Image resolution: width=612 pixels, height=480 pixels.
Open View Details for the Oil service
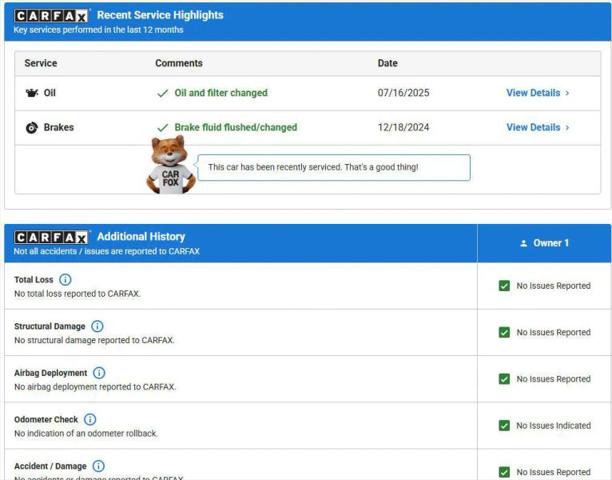point(533,93)
